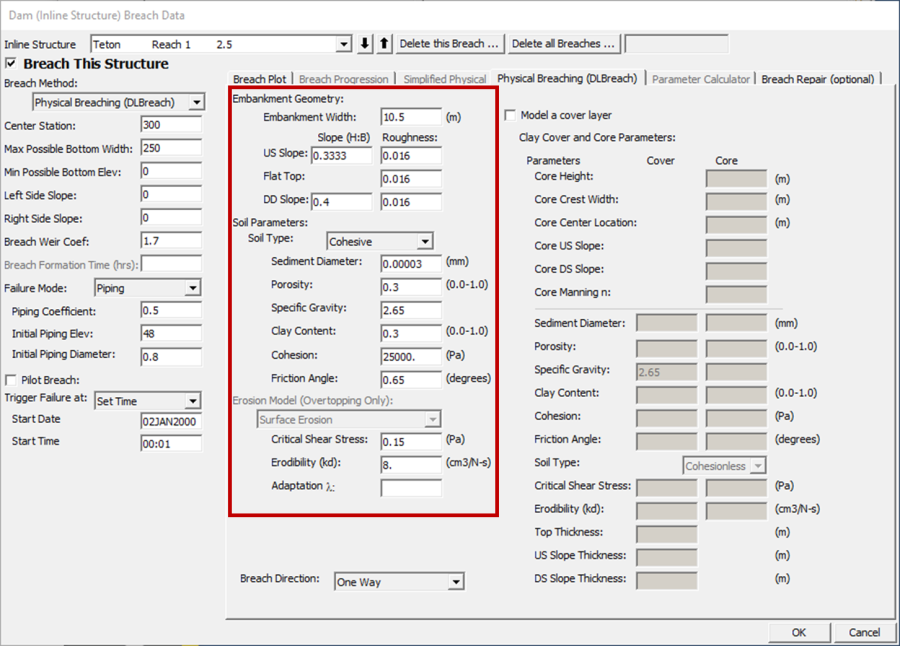The width and height of the screenshot is (900, 646).
Task: Click the soil Clay Content field
Action: (411, 334)
